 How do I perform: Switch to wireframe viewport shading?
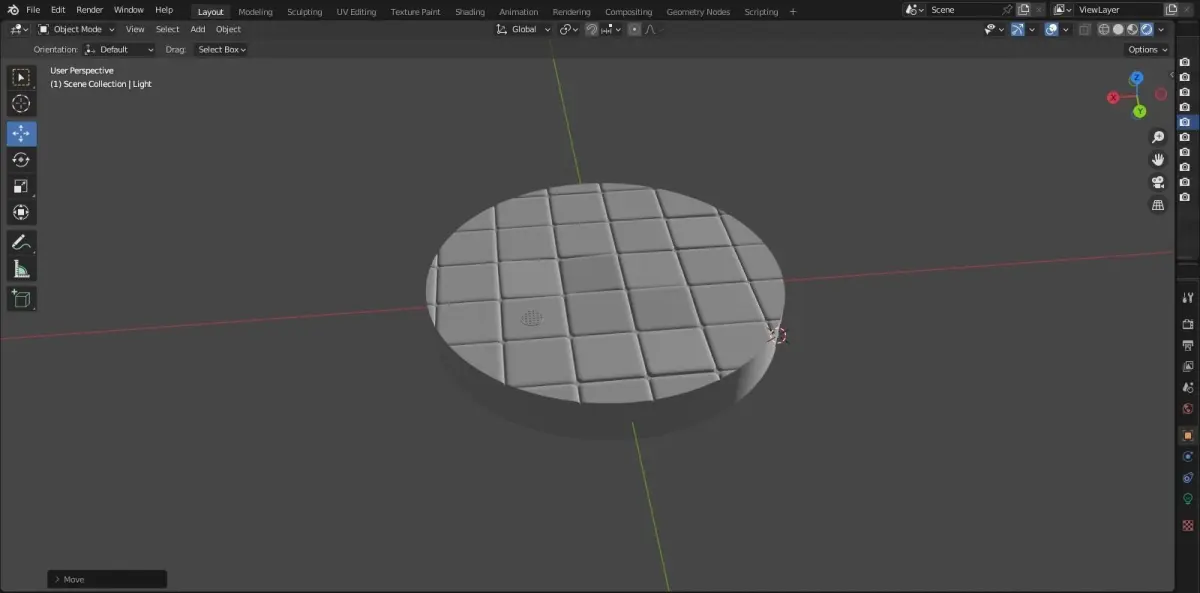[x=1104, y=30]
